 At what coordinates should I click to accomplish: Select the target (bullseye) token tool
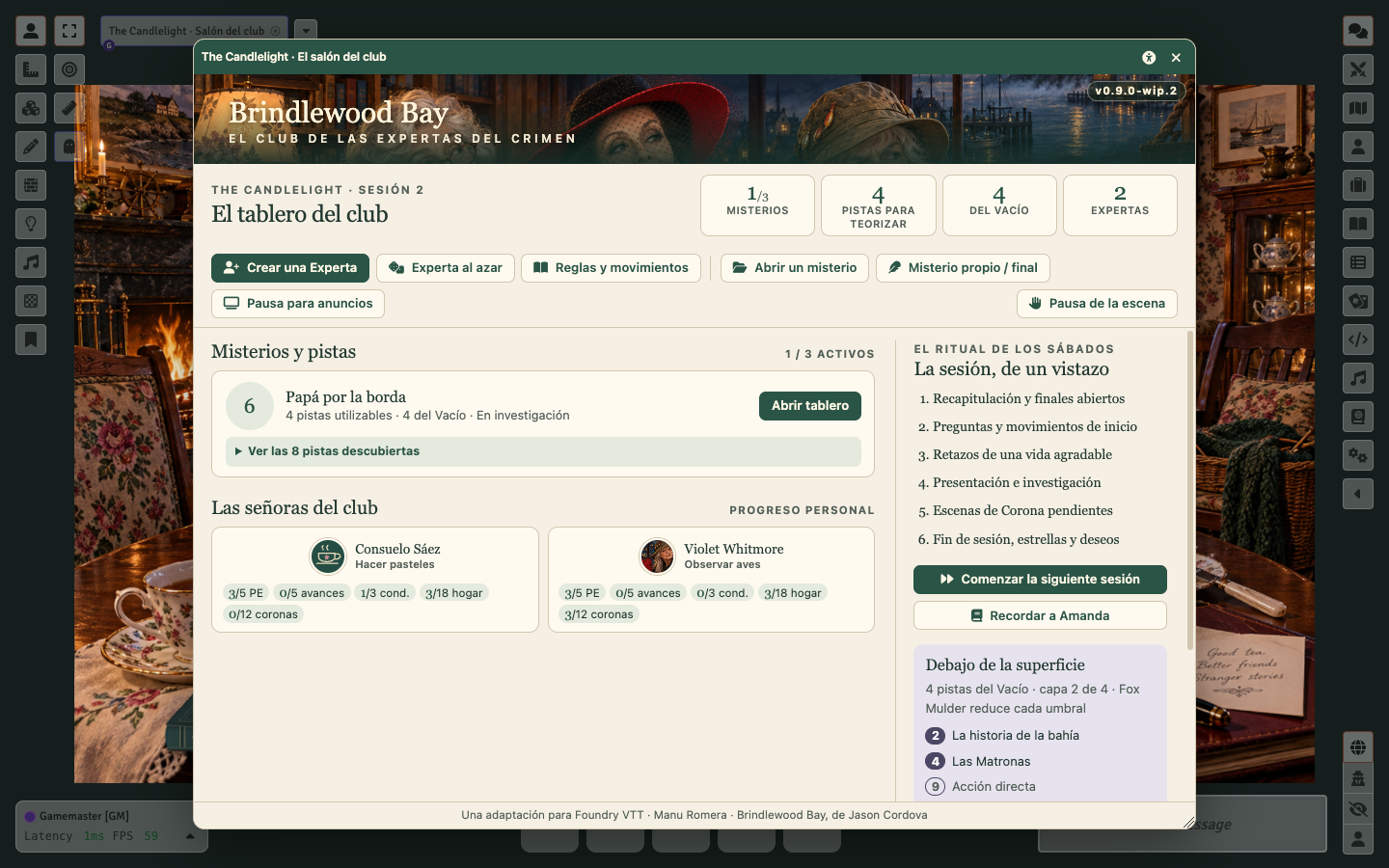(69, 69)
